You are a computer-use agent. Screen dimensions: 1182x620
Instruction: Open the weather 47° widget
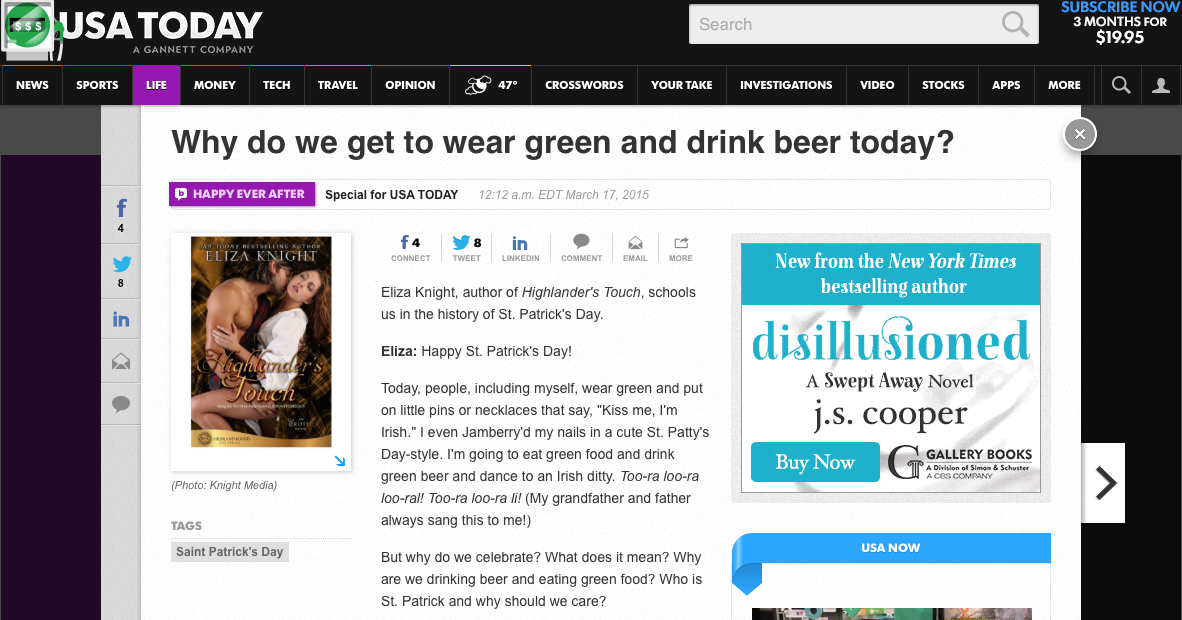[x=491, y=85]
